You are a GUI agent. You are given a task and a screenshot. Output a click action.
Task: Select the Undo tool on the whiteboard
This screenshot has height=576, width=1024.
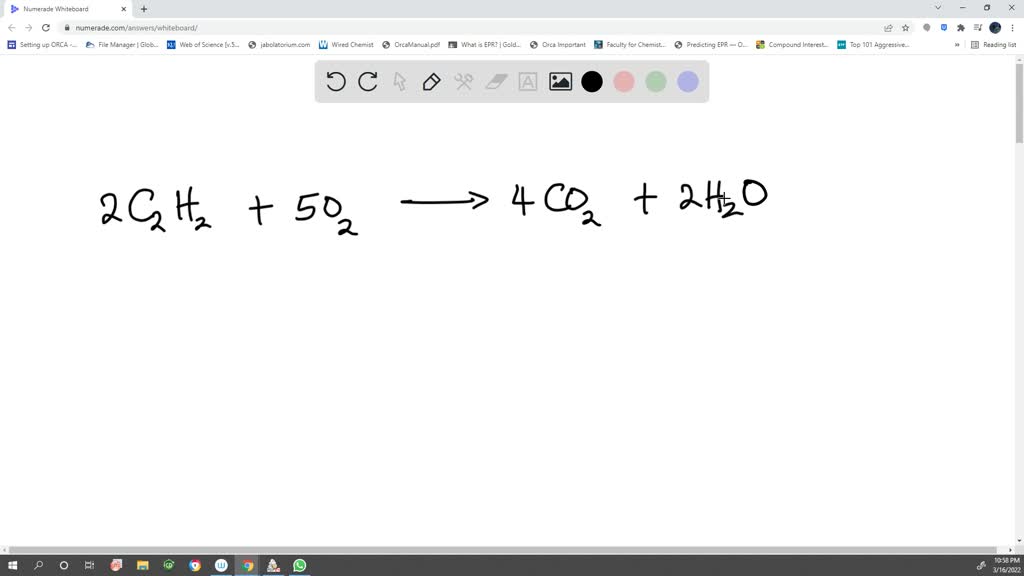point(335,82)
